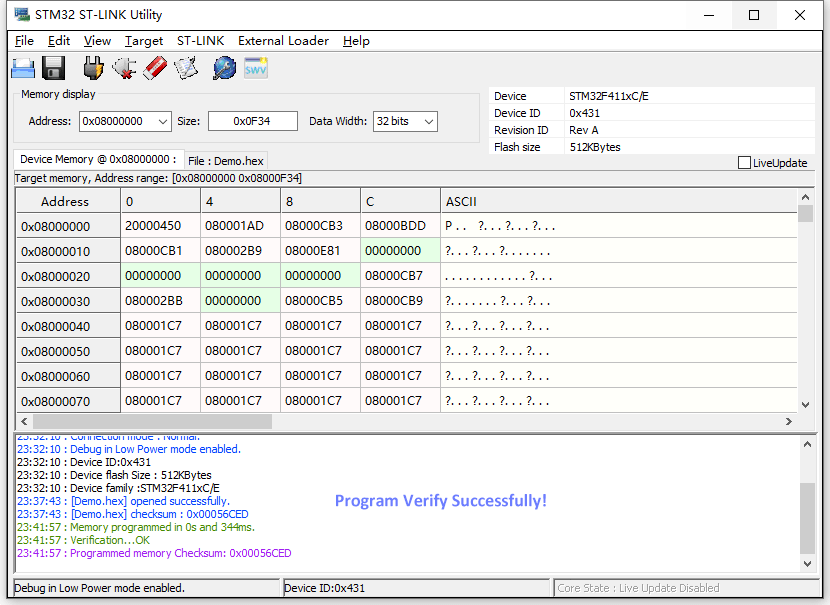
Task: Click the ST-LINK Utility app icon in title bar
Action: (22, 14)
